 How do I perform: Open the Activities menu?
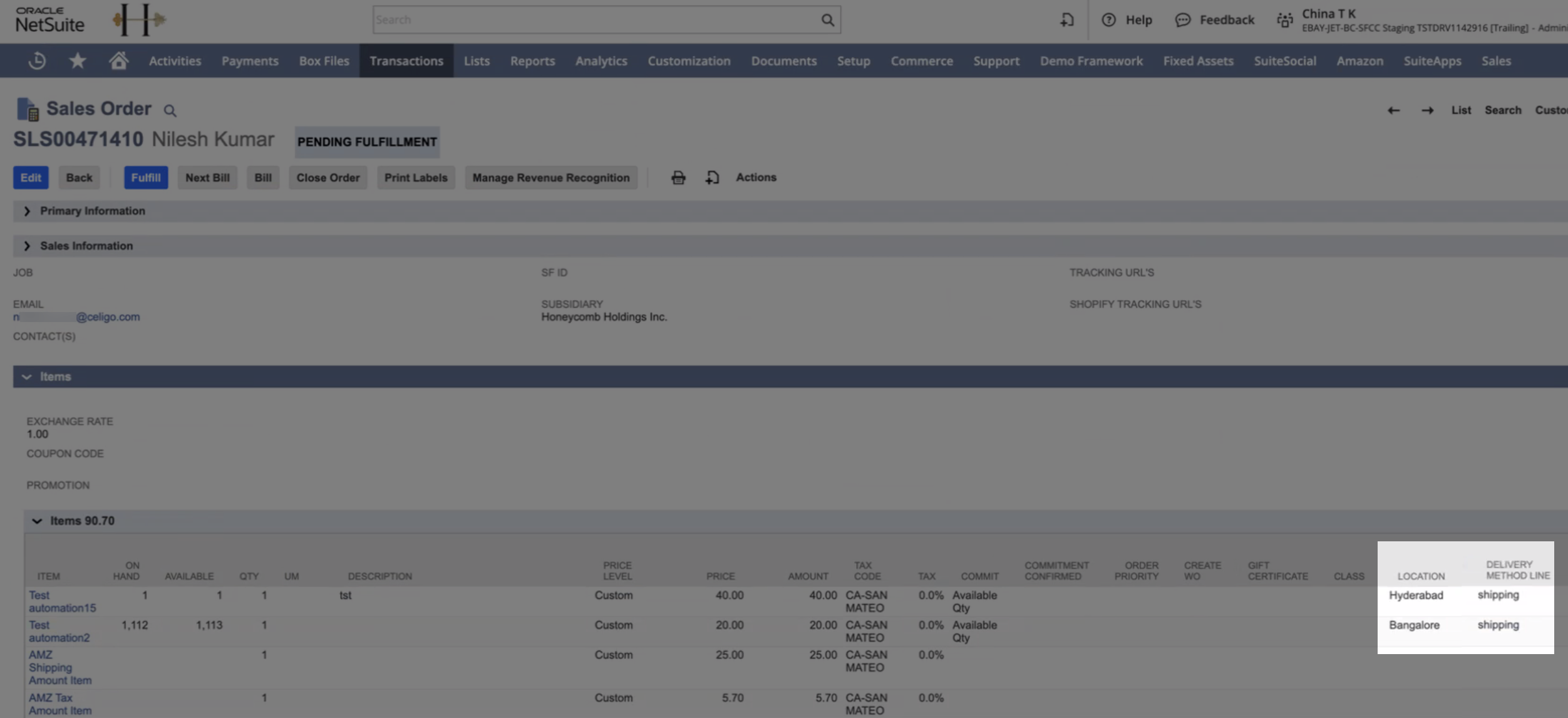click(x=175, y=61)
